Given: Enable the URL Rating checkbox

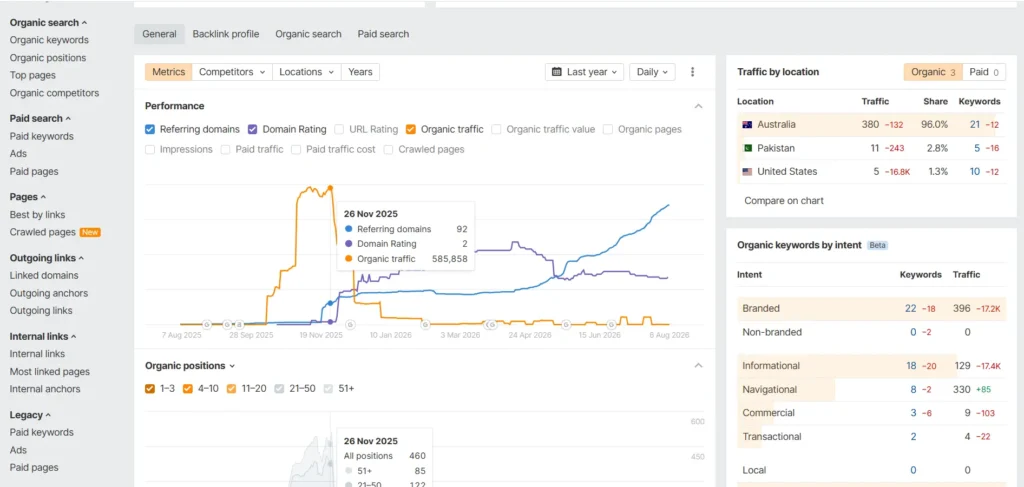Looking at the screenshot, I should [339, 129].
